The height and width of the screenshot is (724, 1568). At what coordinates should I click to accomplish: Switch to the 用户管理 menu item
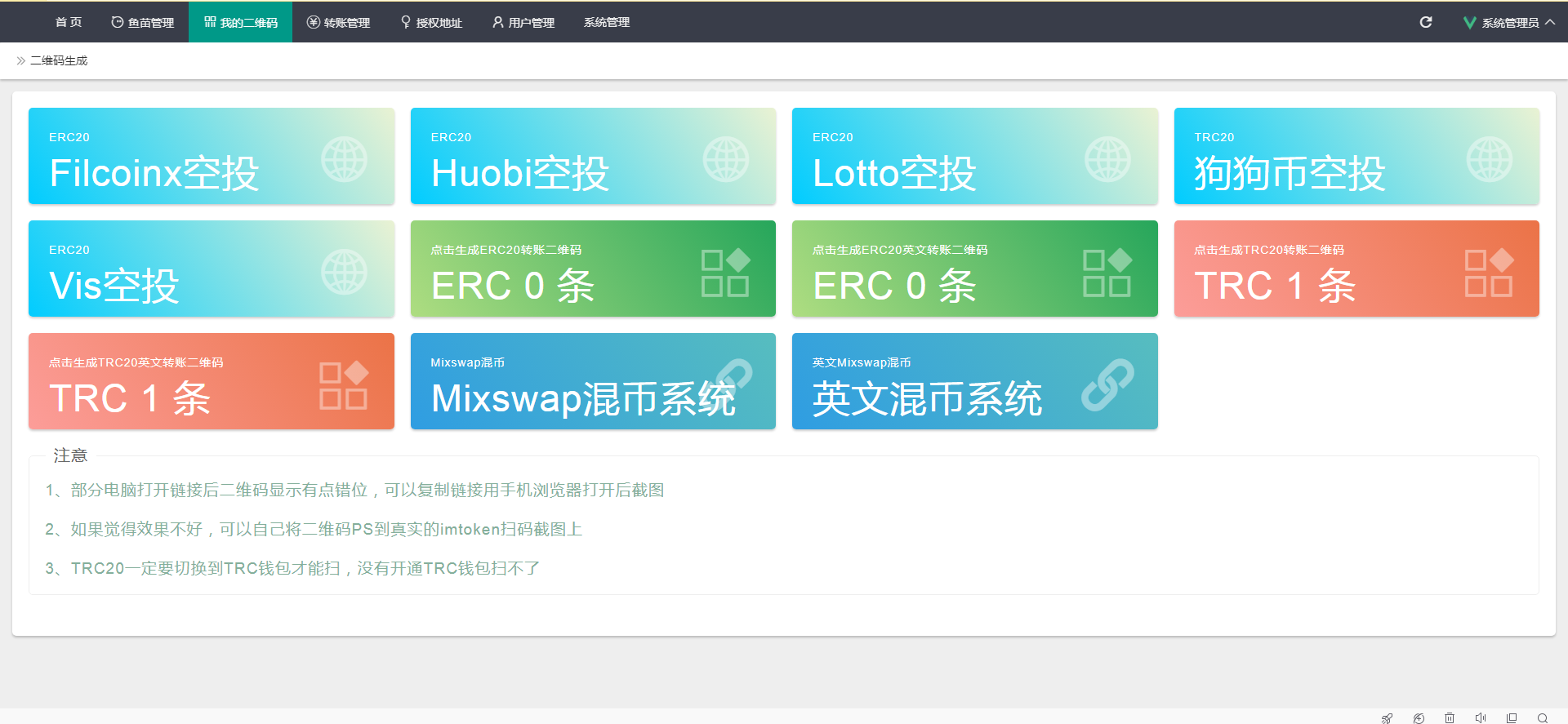click(x=523, y=23)
